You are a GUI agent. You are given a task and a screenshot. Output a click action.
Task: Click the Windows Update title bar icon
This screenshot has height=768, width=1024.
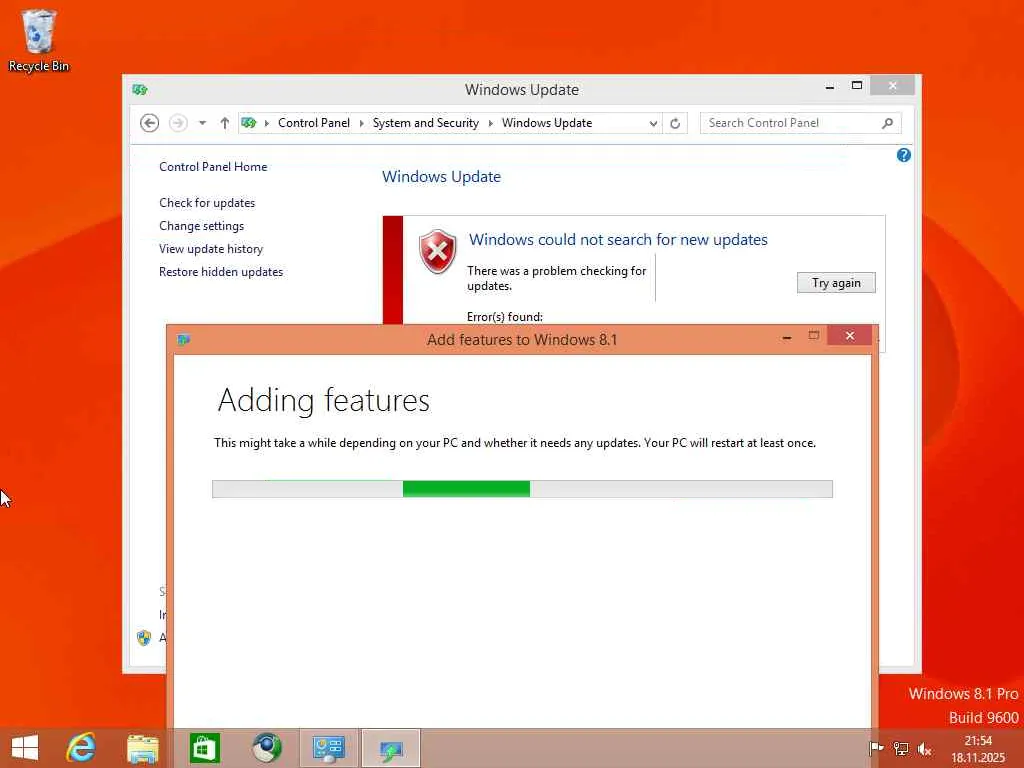coord(140,89)
